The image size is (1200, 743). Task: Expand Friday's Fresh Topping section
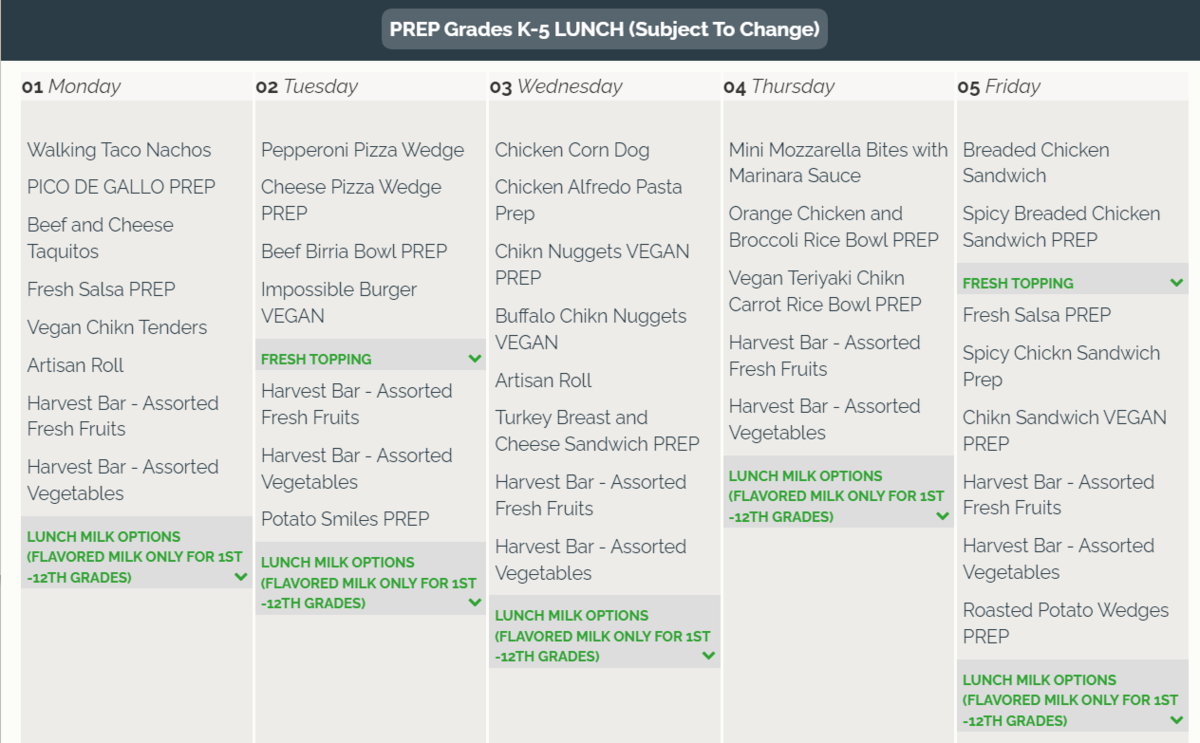pyautogui.click(x=1176, y=283)
